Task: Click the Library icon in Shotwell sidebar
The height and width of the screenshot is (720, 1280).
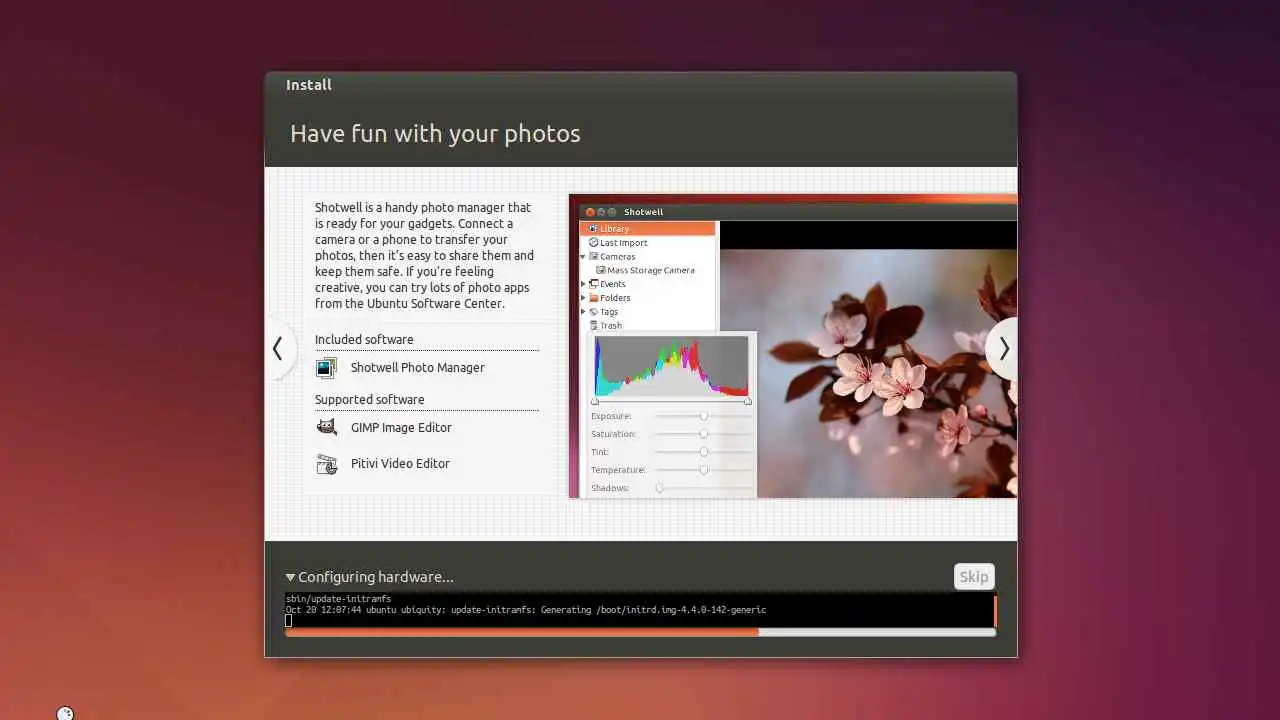Action: (593, 229)
